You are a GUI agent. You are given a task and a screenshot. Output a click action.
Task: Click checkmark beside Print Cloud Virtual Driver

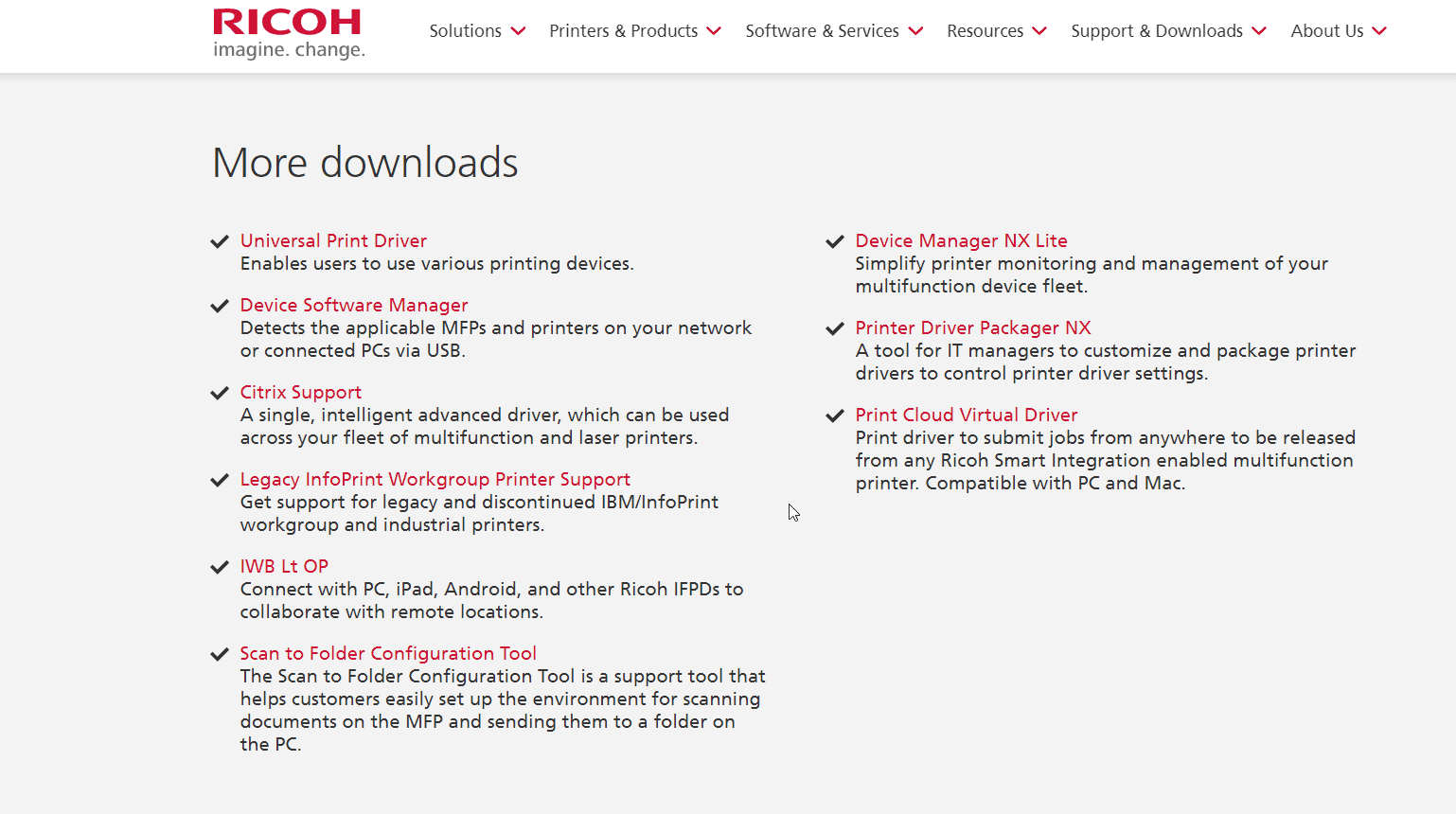[835, 416]
